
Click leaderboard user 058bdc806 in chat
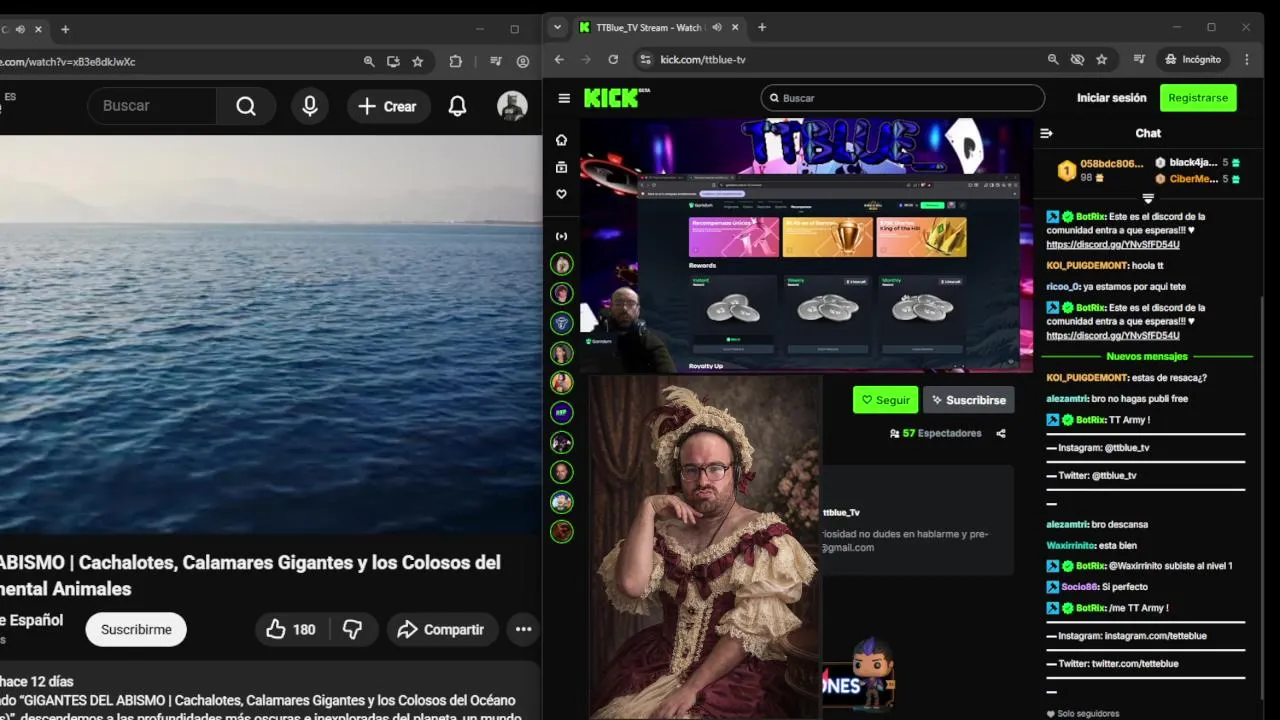pos(1111,163)
